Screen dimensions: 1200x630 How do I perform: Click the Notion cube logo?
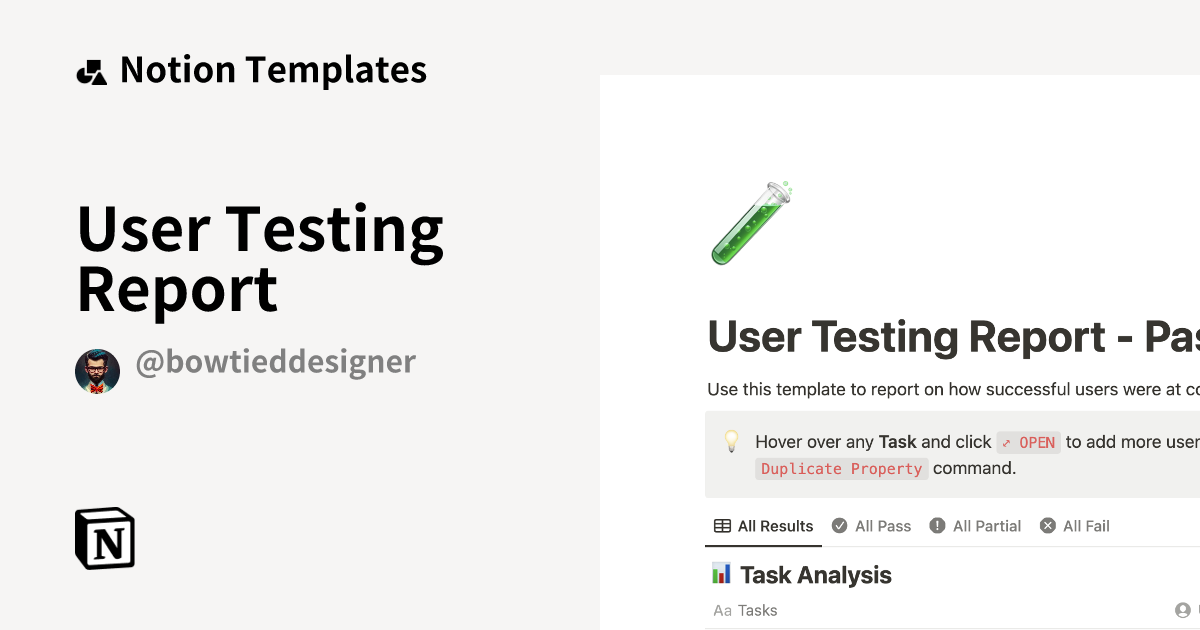pyautogui.click(x=105, y=538)
